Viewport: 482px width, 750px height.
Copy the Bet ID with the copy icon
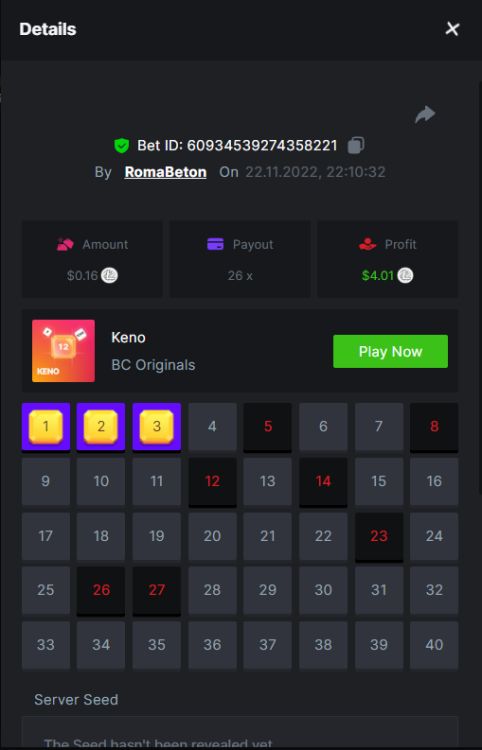click(x=356, y=145)
